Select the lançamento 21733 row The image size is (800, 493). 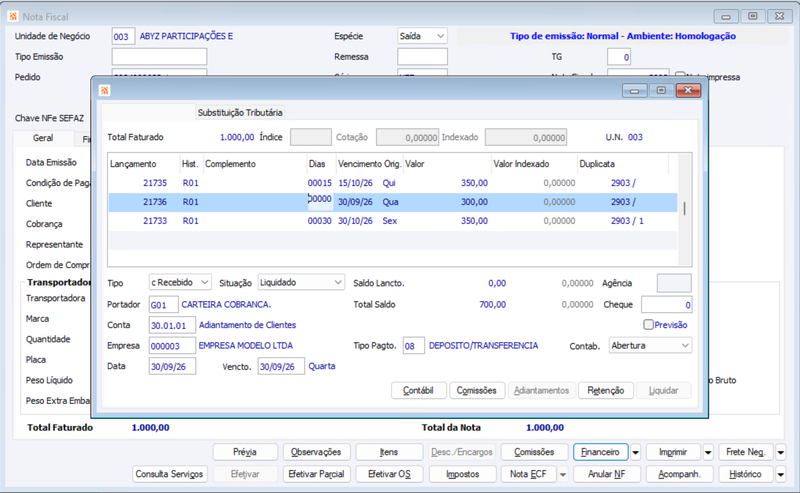pyautogui.click(x=393, y=221)
